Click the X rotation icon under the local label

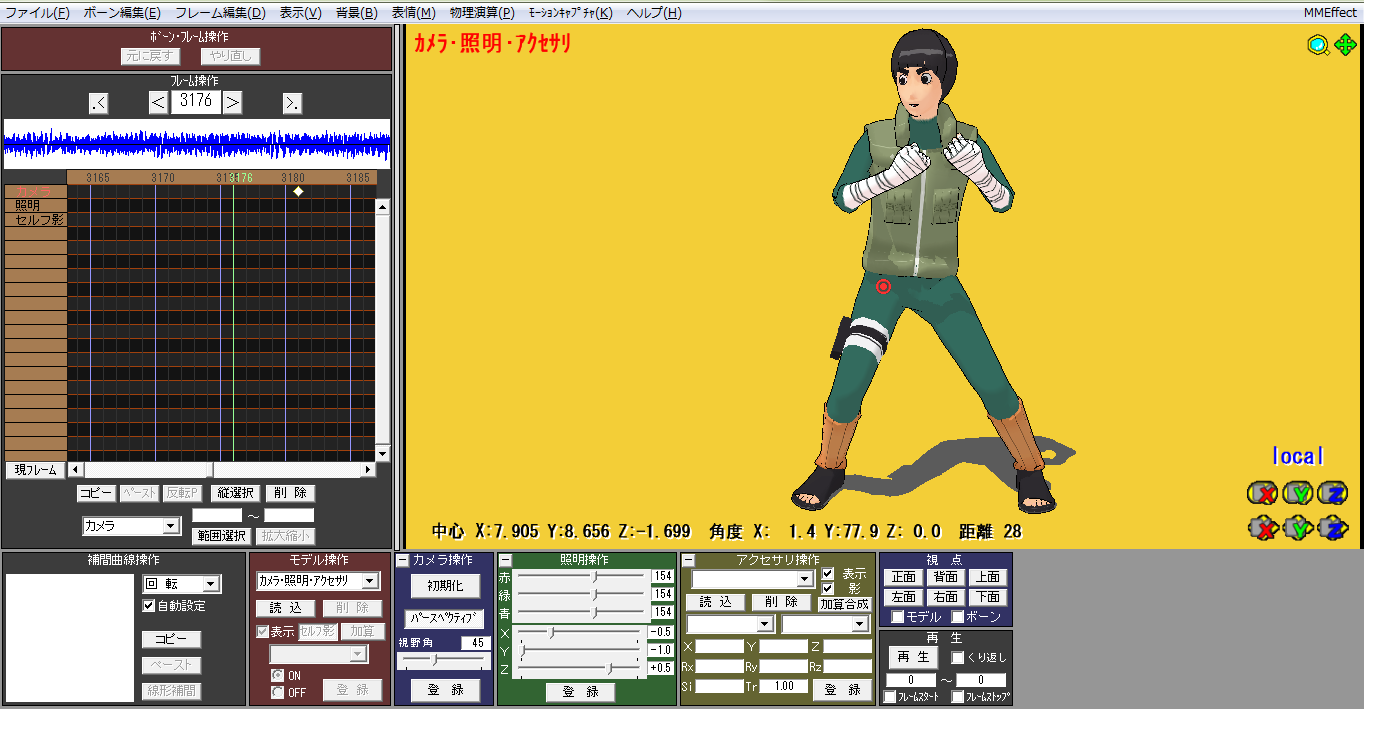pyautogui.click(x=1262, y=493)
